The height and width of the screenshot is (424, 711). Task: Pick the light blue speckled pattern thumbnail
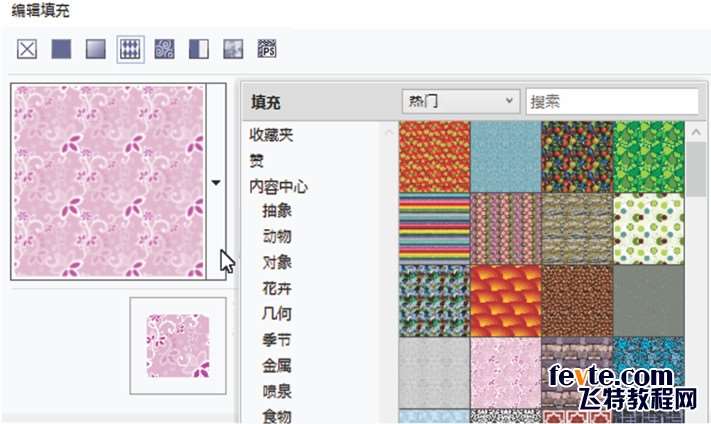pos(506,156)
